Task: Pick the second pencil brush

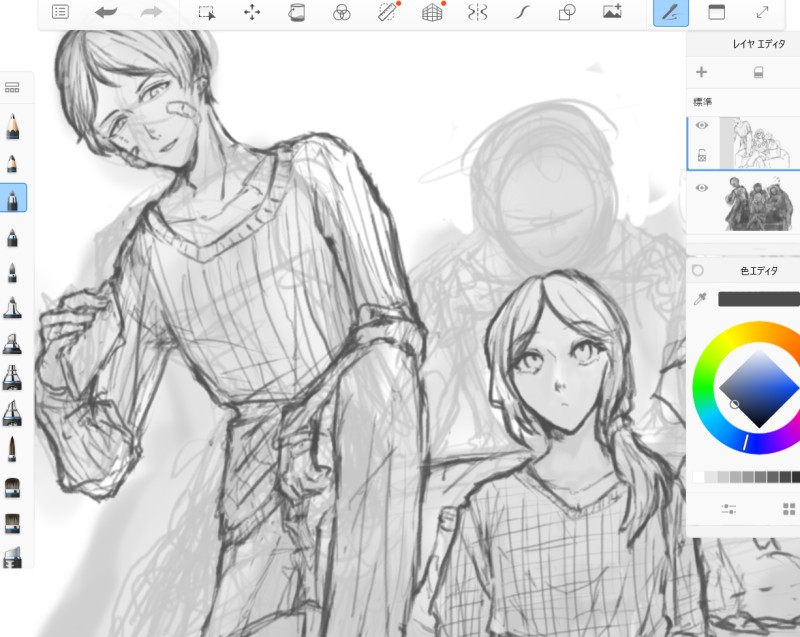Action: tap(12, 164)
